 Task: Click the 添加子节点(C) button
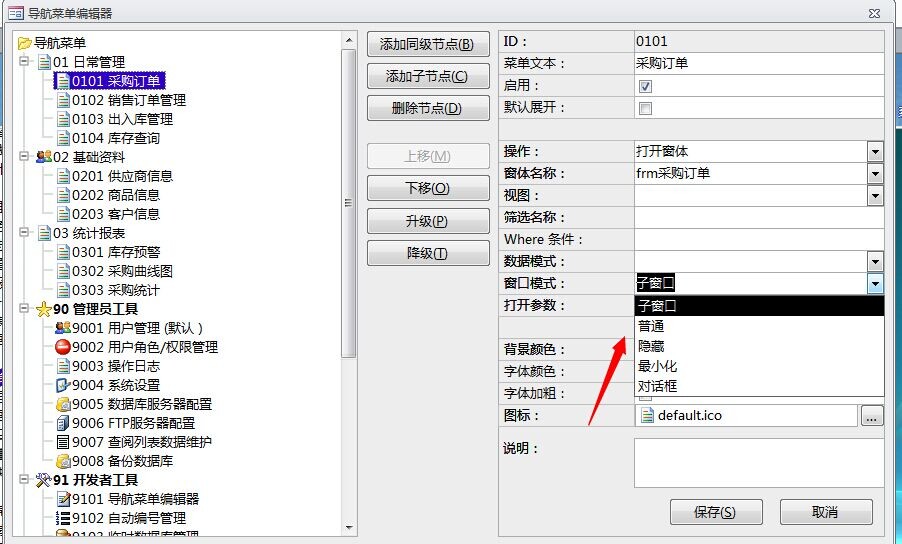(427, 77)
